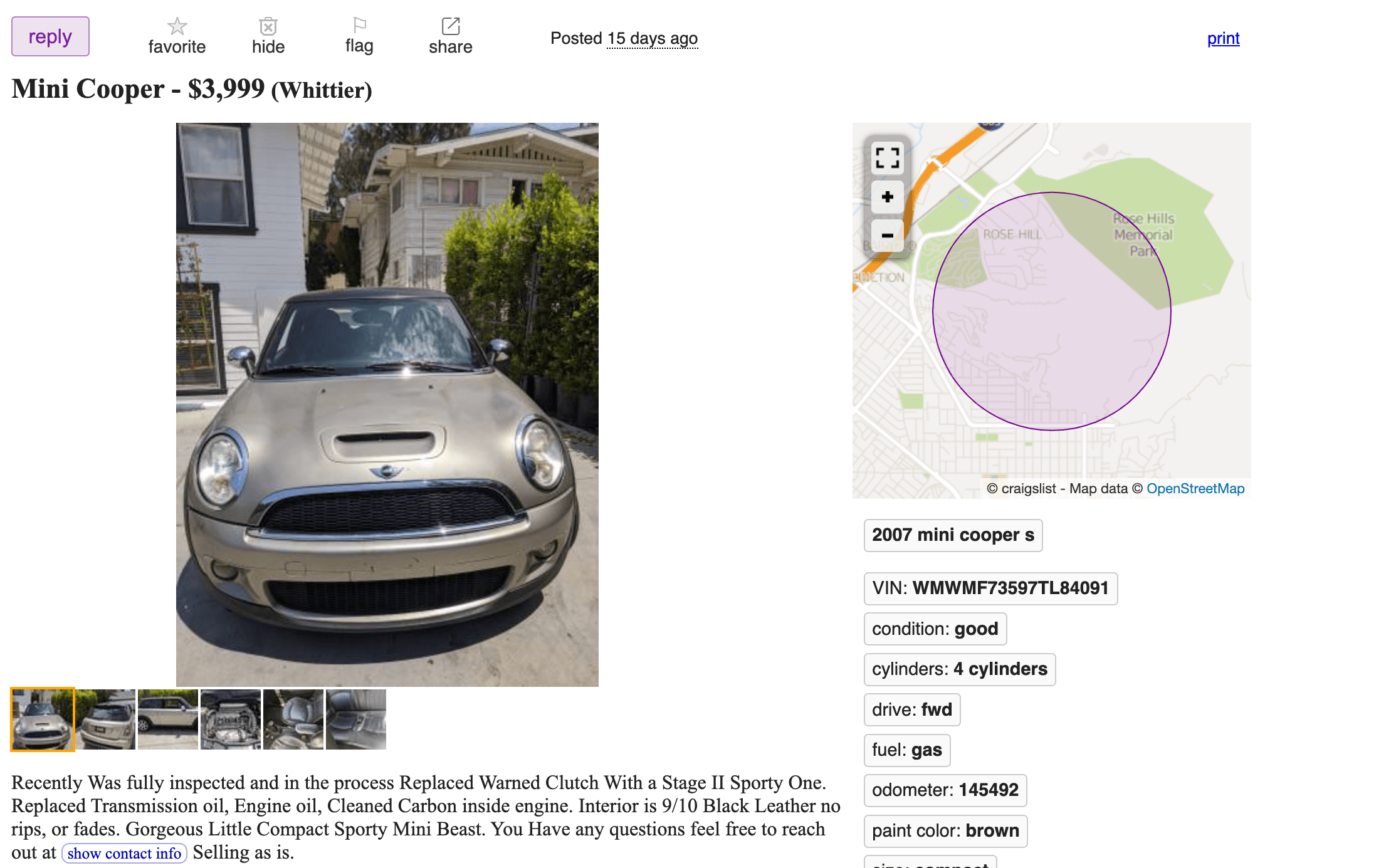View the side-profile car thumbnail

(x=168, y=719)
